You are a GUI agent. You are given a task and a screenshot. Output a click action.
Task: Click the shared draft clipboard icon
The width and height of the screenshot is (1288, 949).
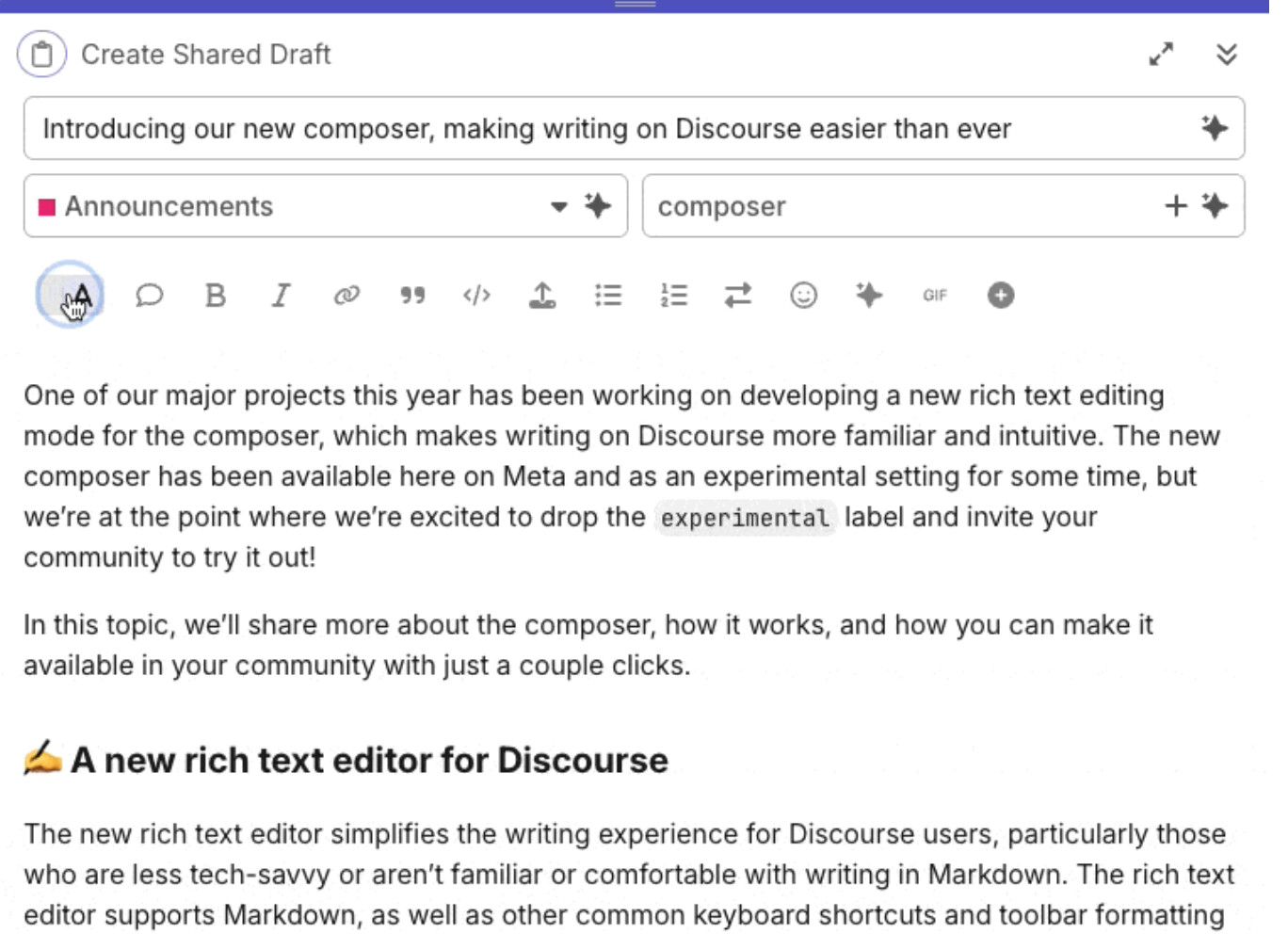(41, 54)
